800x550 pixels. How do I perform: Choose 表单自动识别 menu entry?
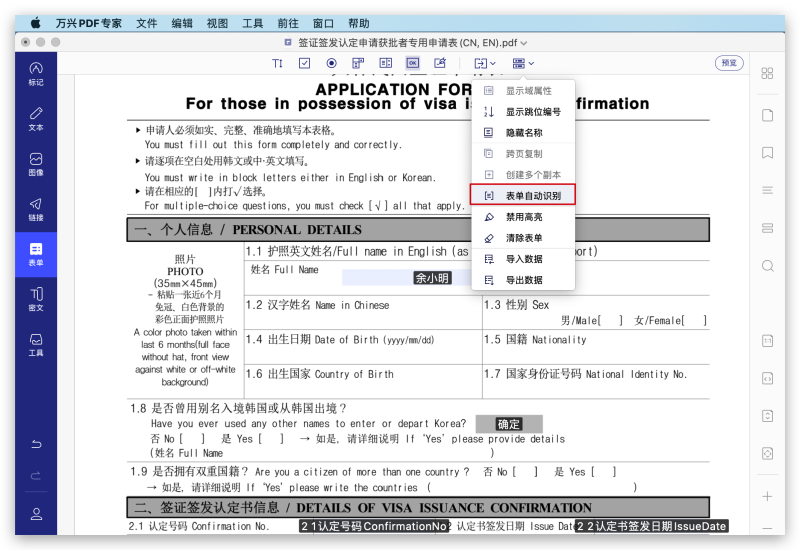(x=523, y=195)
